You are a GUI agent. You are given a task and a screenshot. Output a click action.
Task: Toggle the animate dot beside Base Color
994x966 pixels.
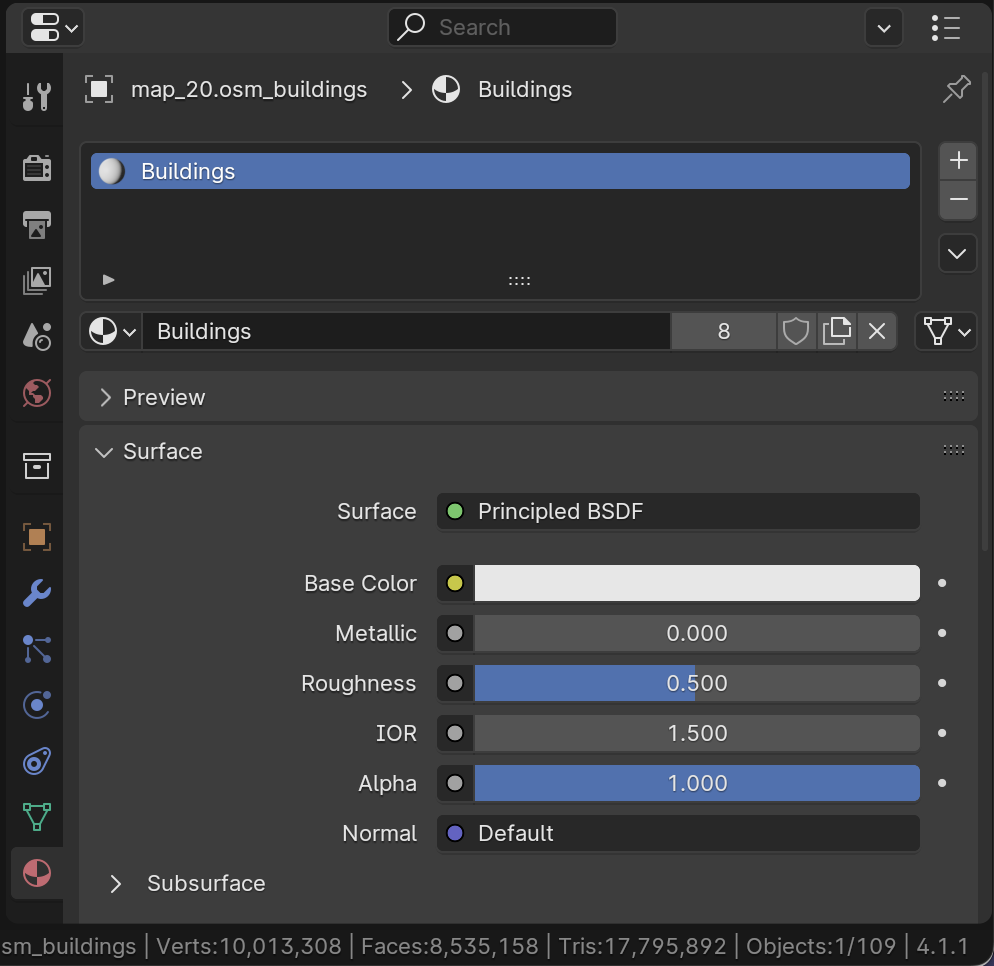pos(942,583)
